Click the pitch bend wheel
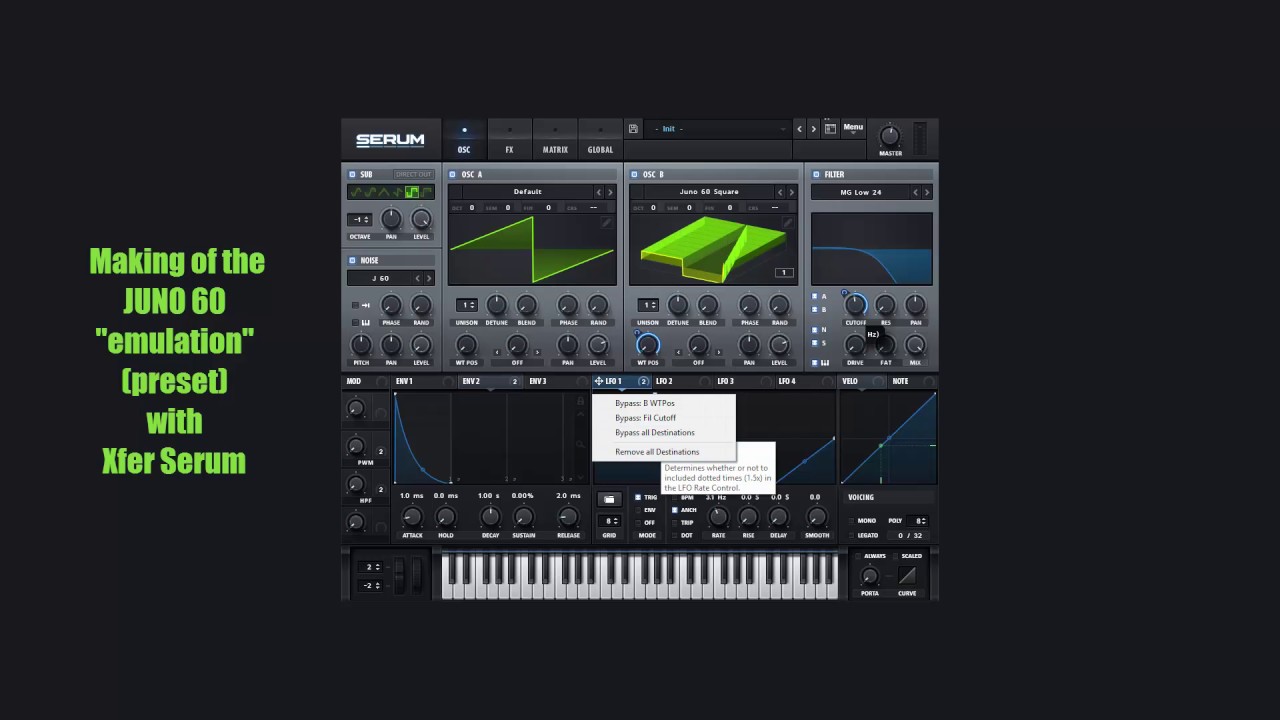This screenshot has width=1280, height=720. pos(400,575)
